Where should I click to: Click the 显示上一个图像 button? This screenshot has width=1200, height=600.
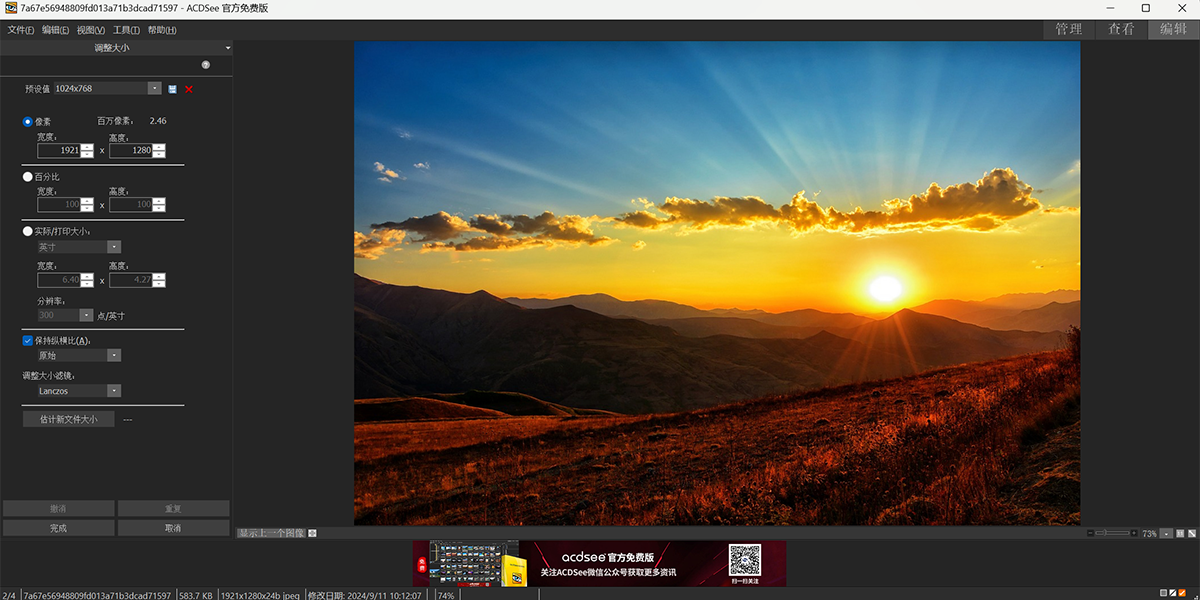[271, 533]
